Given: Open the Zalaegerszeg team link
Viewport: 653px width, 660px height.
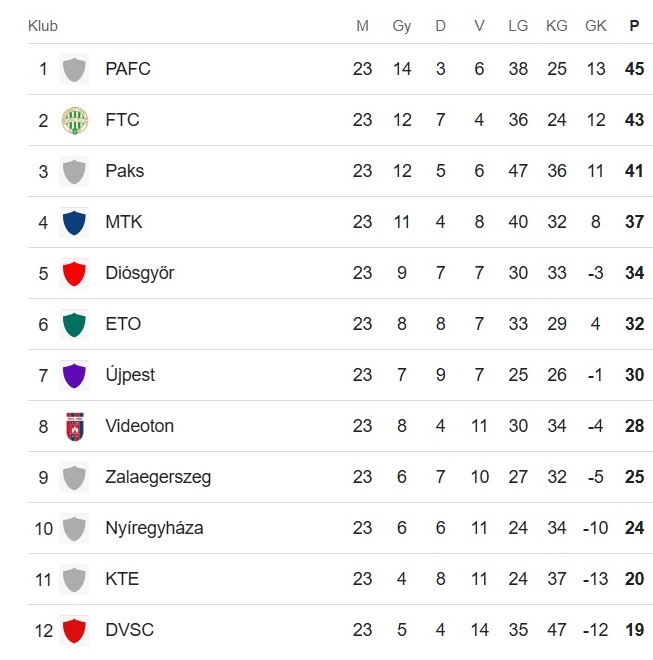Looking at the screenshot, I should pos(158,477).
